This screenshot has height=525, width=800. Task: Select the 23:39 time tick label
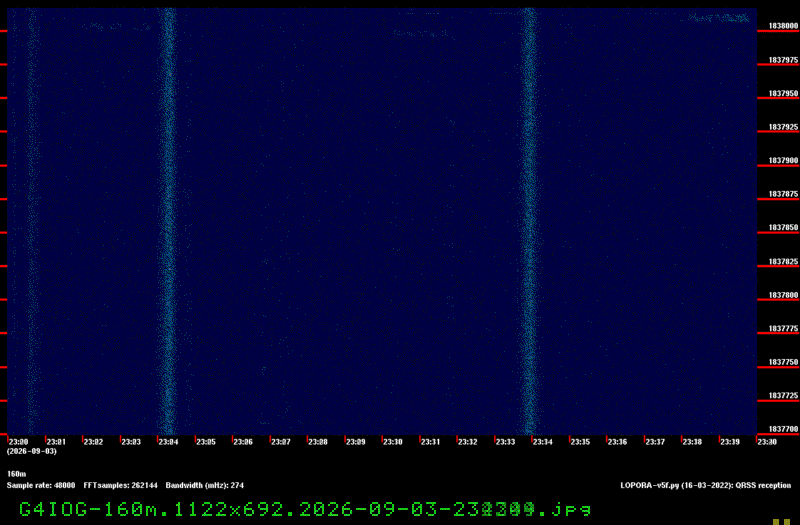(730, 442)
